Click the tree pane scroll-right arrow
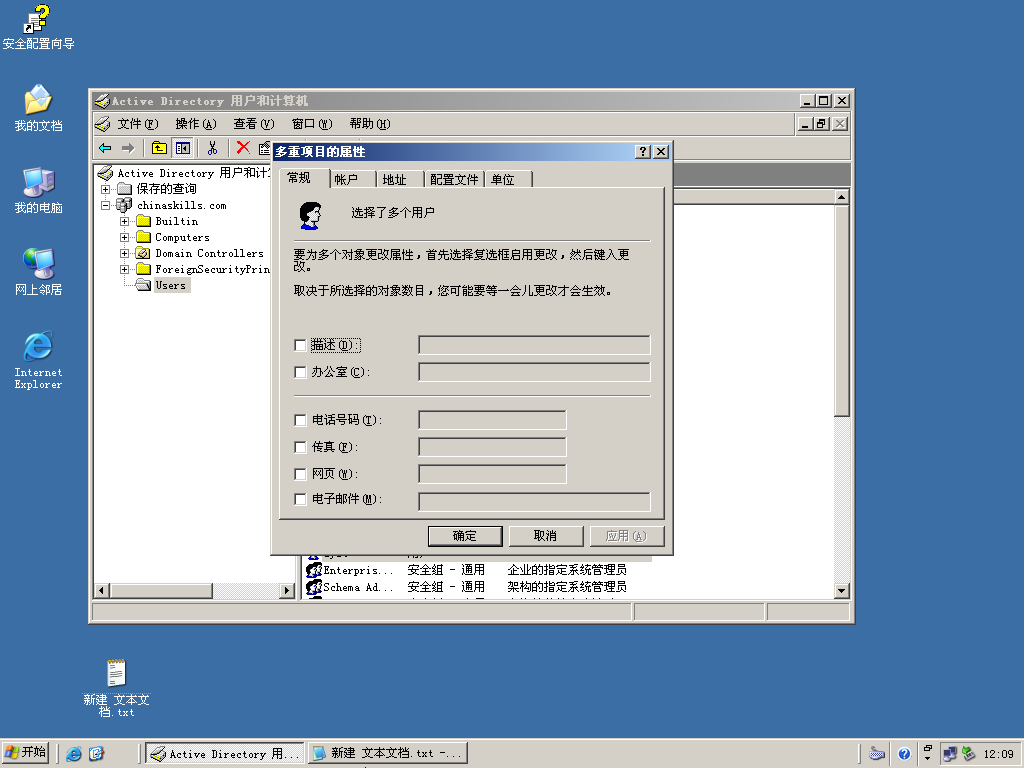 287,590
